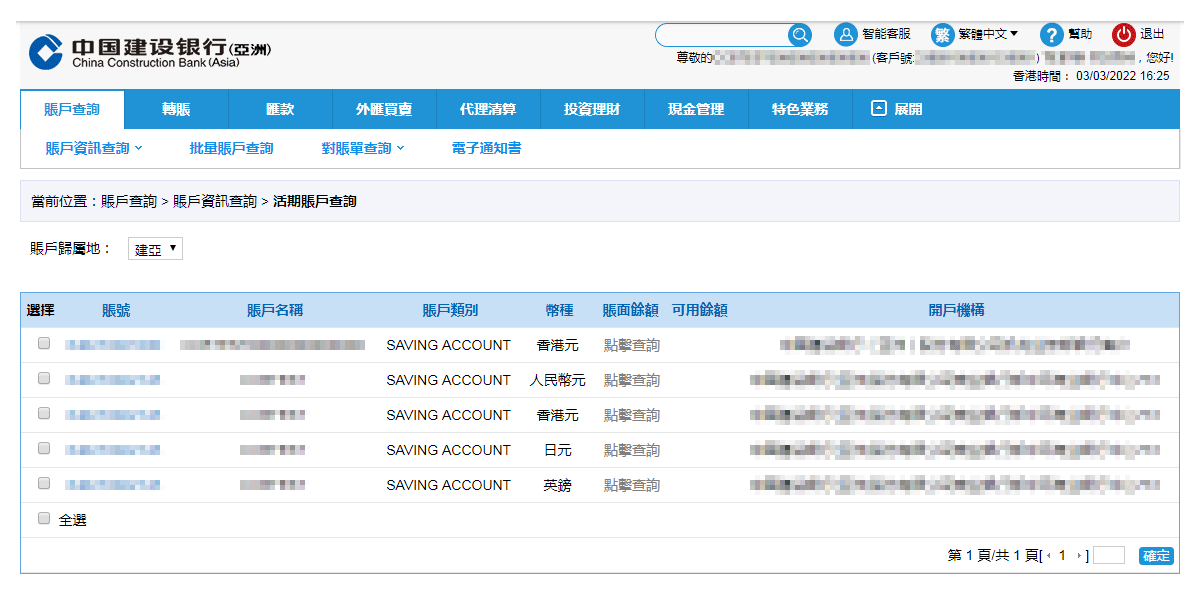Open the 外匯買賣 menu tab
Screen dimensions: 1200x600
tap(384, 109)
